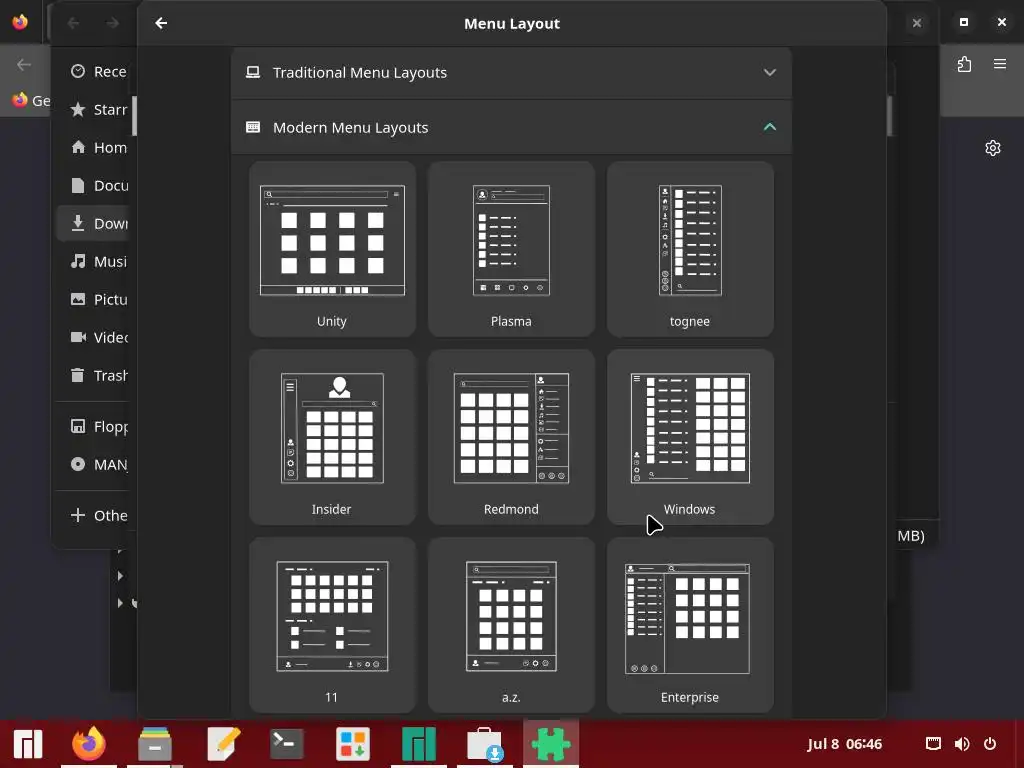Choose the Insider menu layout
Screen dimensions: 1024x768
(332, 437)
